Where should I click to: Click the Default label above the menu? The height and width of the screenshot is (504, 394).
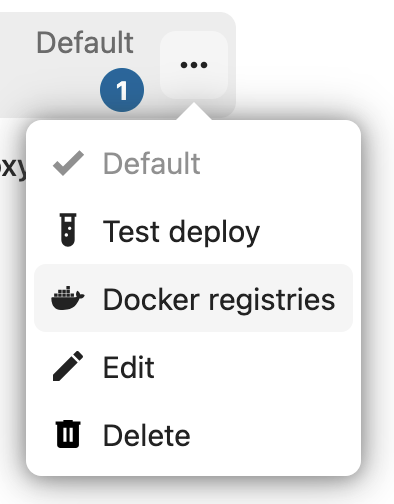pyautogui.click(x=85, y=42)
